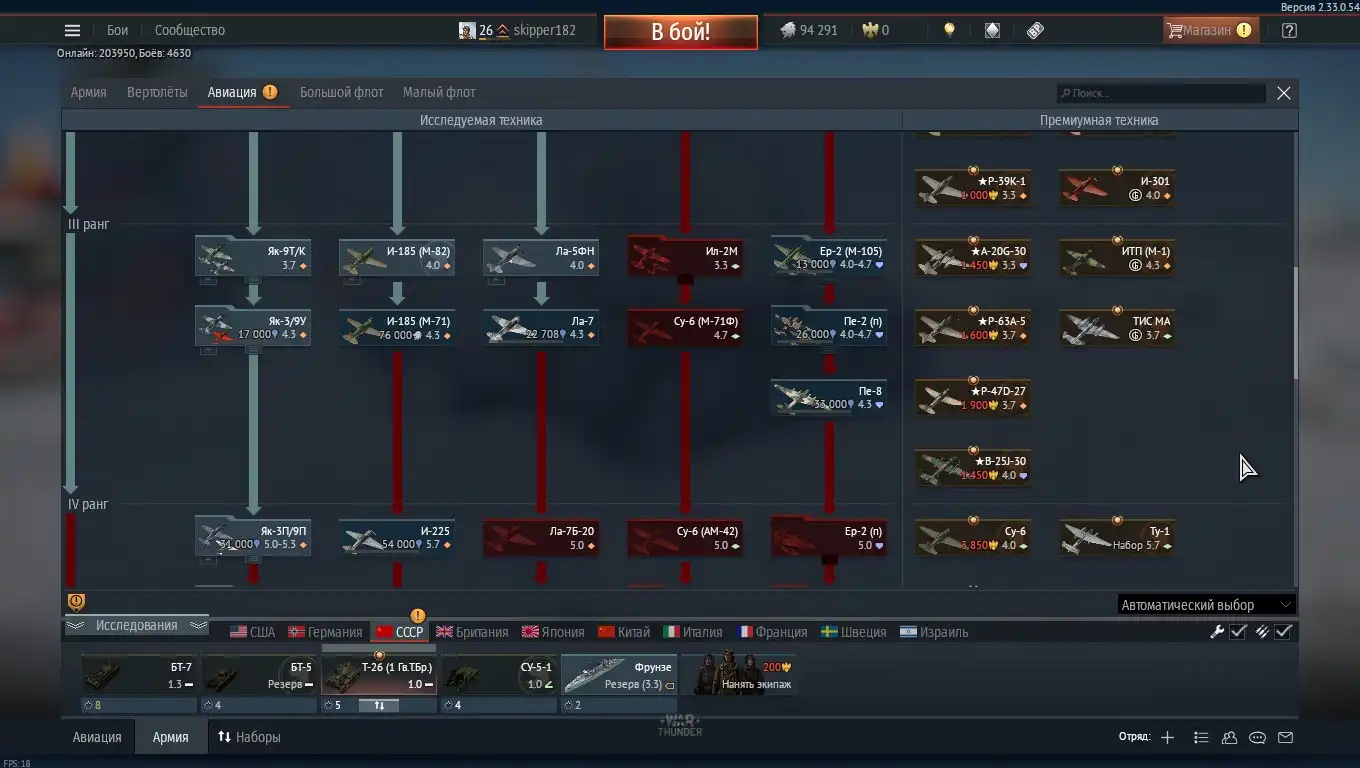Viewport: 1360px width, 768px height.
Task: Select the И-225 aircraft card
Action: (x=397, y=537)
